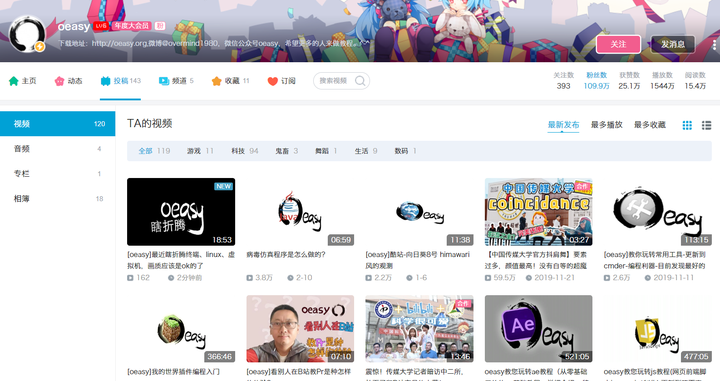Filter by 全部 119 category
The width and height of the screenshot is (720, 381).
(154, 151)
